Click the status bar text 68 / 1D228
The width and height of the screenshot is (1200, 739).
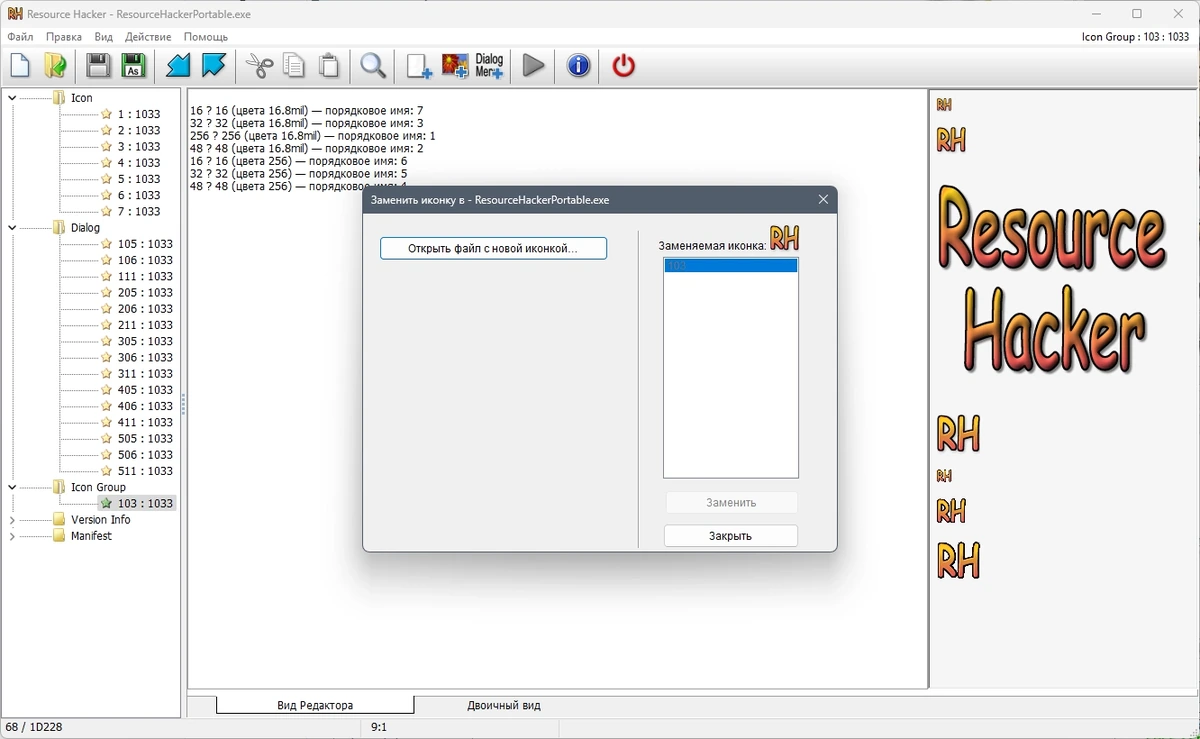(x=34, y=727)
